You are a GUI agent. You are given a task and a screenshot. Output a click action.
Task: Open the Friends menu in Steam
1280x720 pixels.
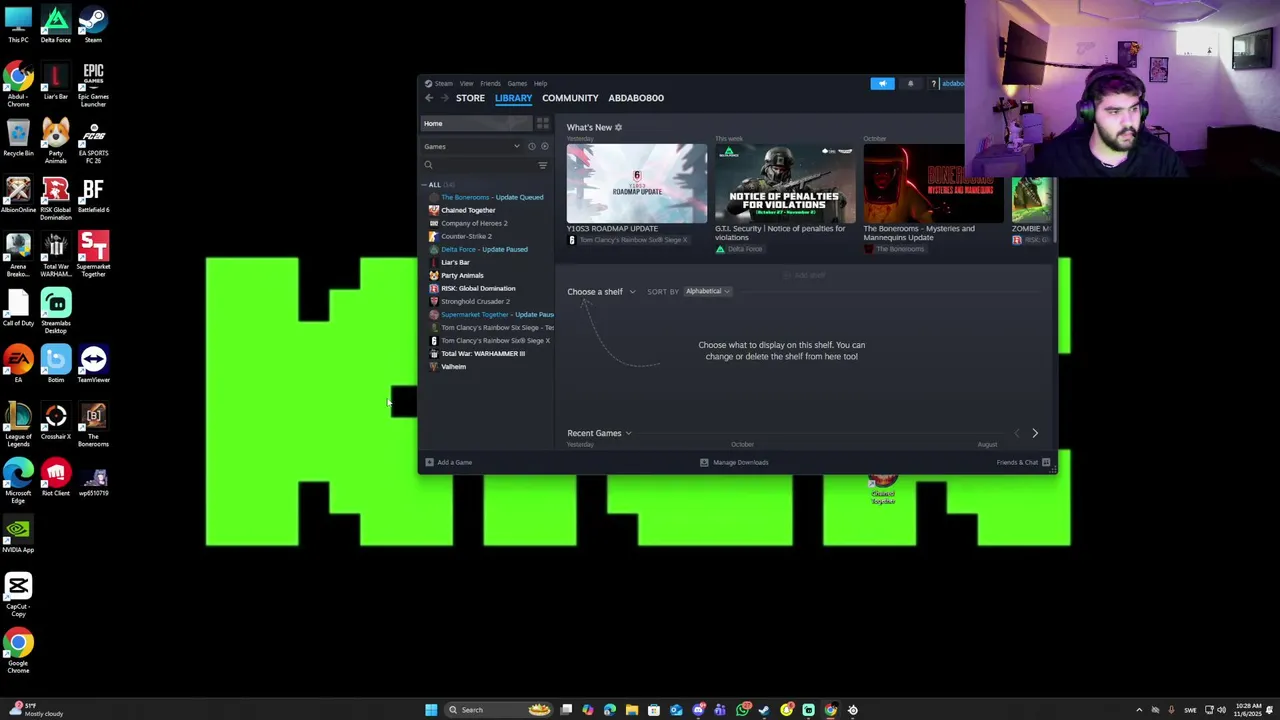point(490,84)
